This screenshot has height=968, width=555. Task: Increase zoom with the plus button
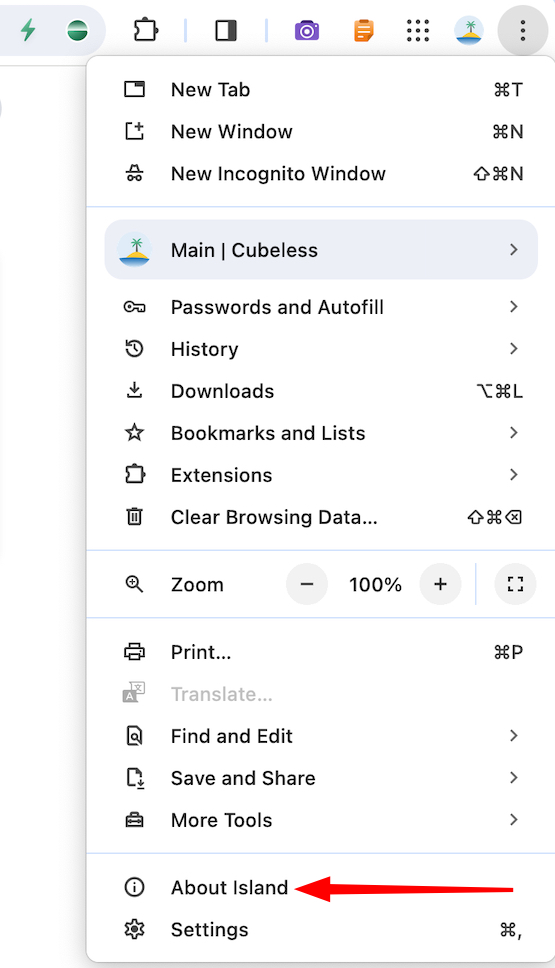click(440, 584)
